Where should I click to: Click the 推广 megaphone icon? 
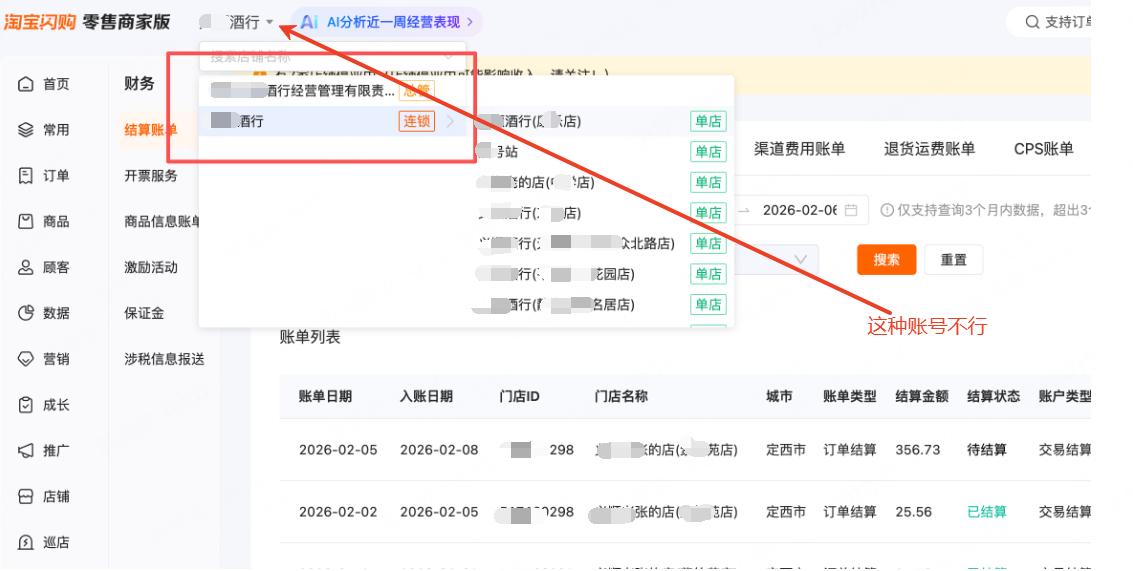coord(25,450)
